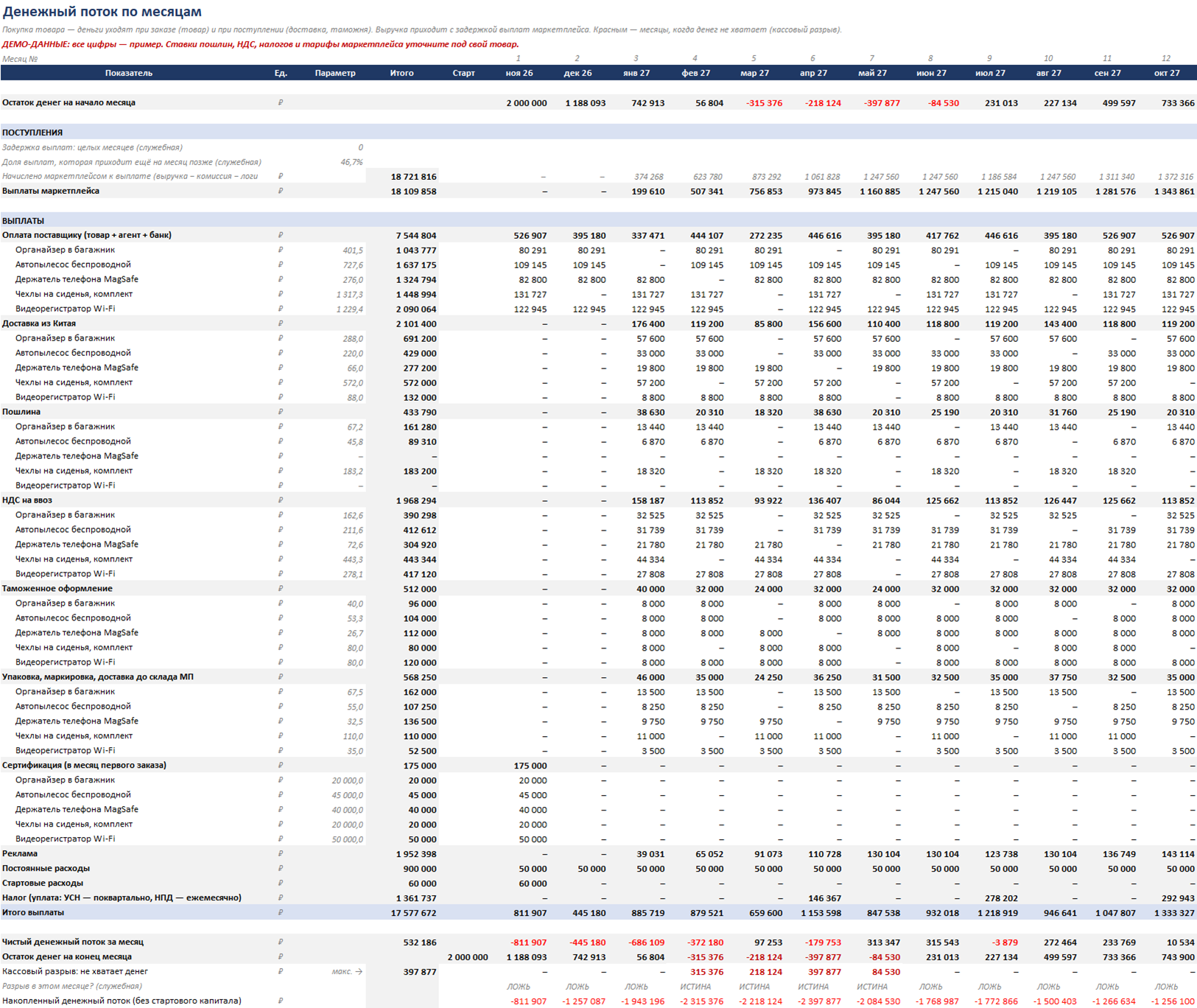Click the 'НДС на ввоз' row label
1197x1008 pixels.
[27, 500]
